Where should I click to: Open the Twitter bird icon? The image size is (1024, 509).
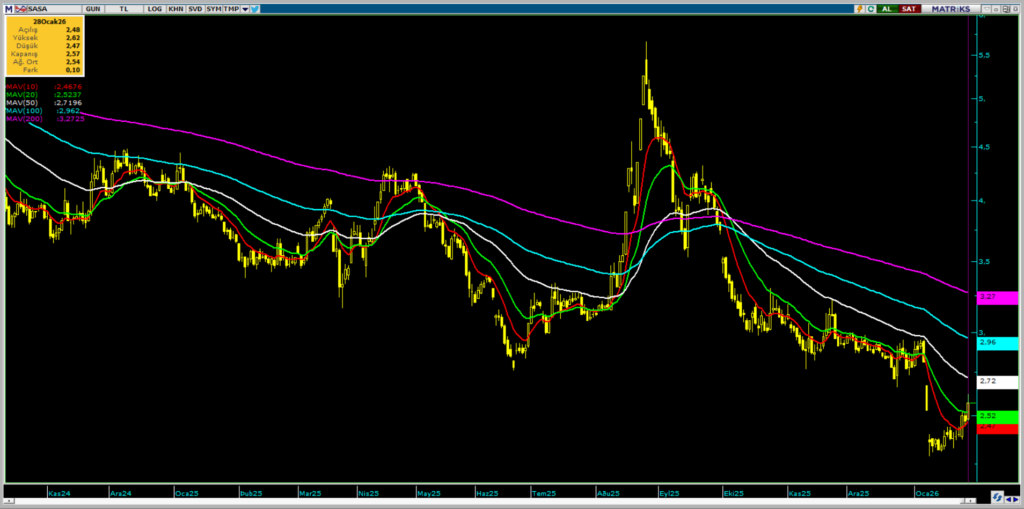[256, 8]
